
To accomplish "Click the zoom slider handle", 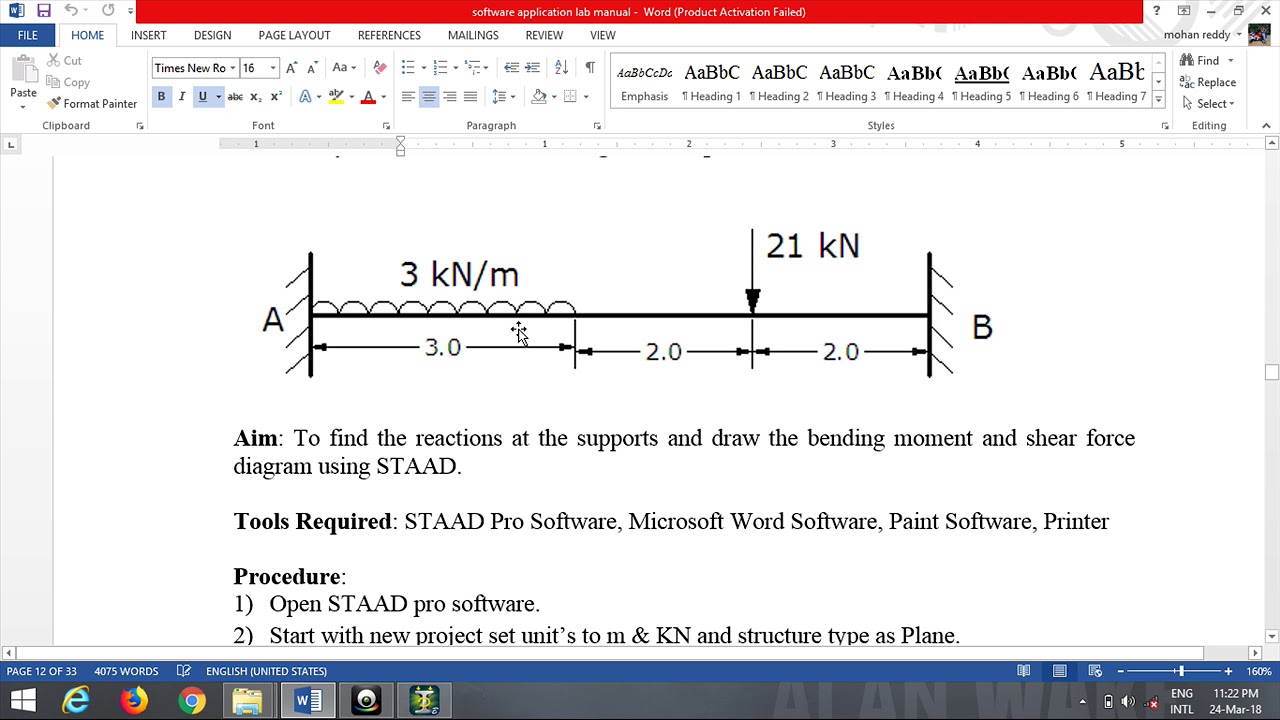I will [x=1181, y=671].
